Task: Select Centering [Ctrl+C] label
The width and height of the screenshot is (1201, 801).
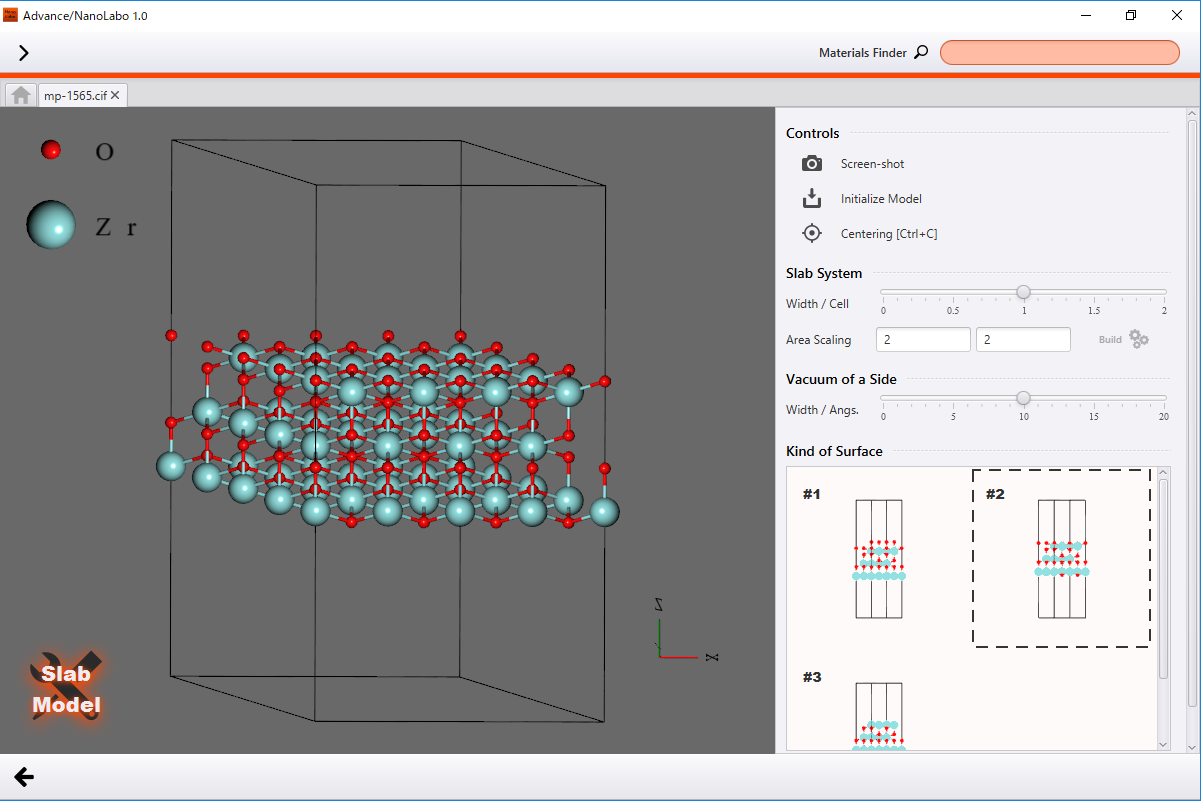Action: click(889, 234)
